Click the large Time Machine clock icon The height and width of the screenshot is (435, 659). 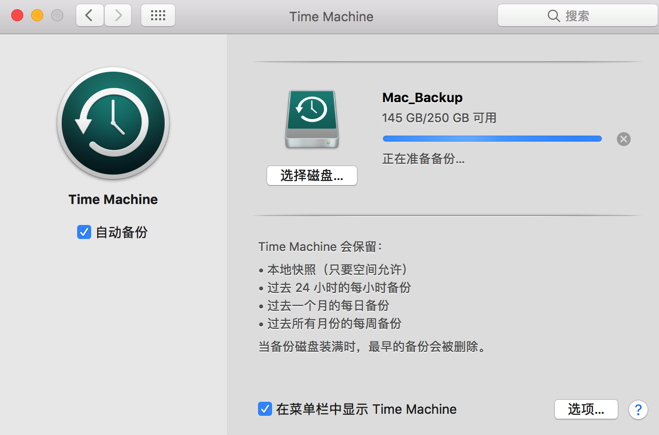(x=113, y=123)
